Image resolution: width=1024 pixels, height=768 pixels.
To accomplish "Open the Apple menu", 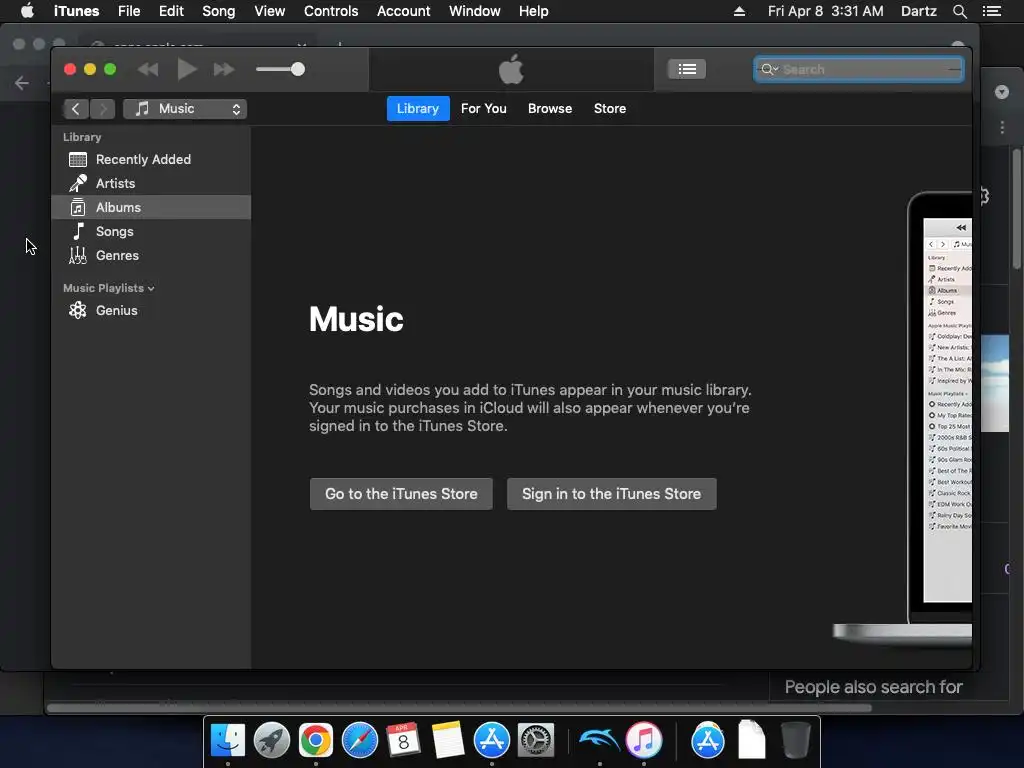I will pyautogui.click(x=27, y=11).
